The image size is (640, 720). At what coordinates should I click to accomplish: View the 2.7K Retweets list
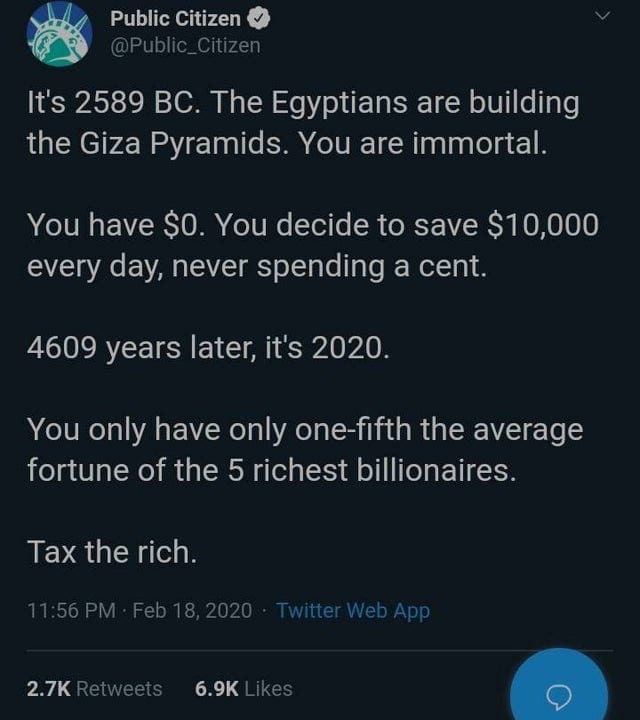tap(94, 688)
